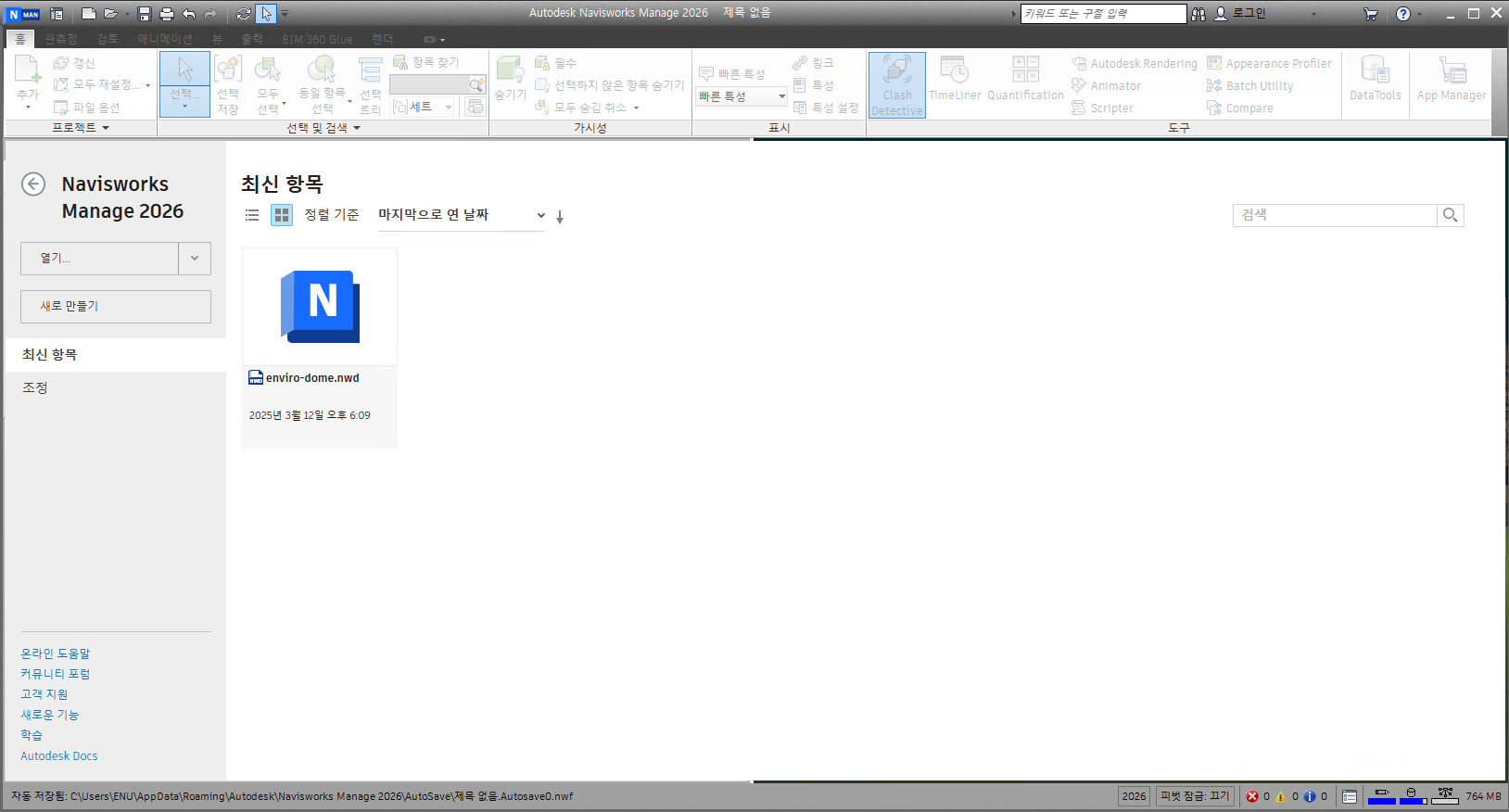This screenshot has width=1509, height=812.
Task: Click the 새로 만들기 (New) button
Action: [116, 307]
